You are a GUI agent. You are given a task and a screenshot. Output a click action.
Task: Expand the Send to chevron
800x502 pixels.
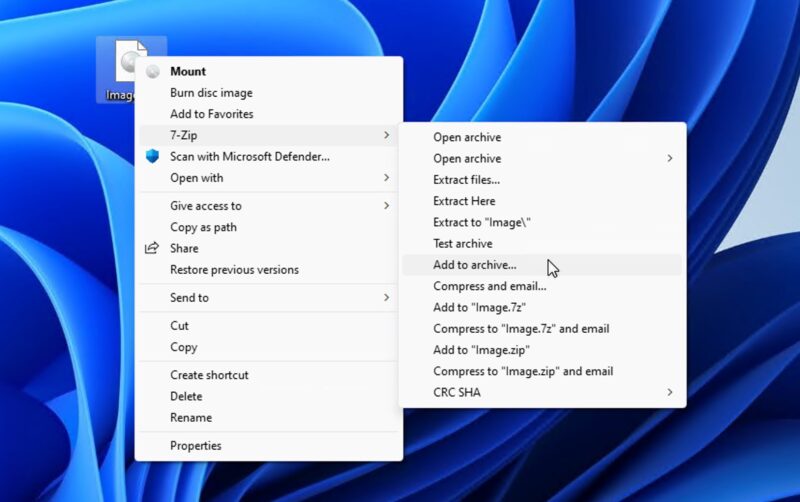386,297
